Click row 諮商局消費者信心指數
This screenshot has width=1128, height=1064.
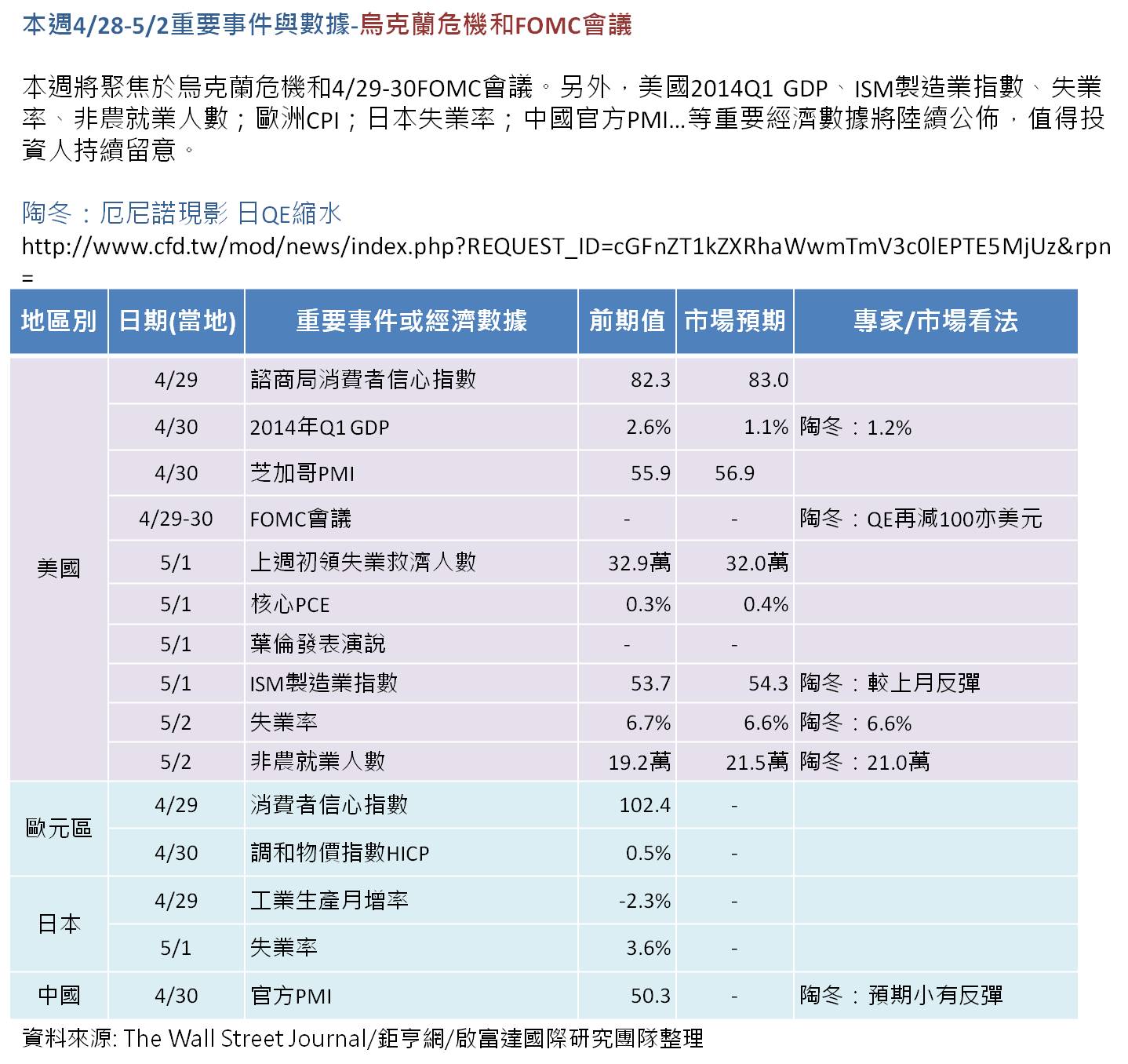pyautogui.click(x=592, y=380)
